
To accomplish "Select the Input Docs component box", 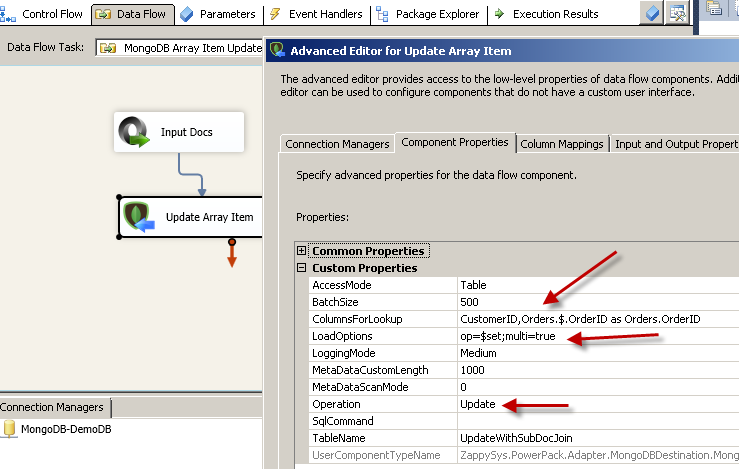I will [x=179, y=132].
